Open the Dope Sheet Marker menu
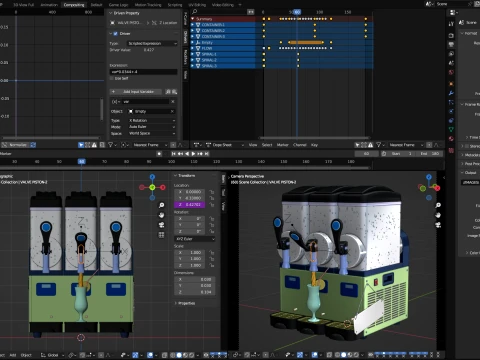This screenshot has width=480, height=360. [x=283, y=145]
